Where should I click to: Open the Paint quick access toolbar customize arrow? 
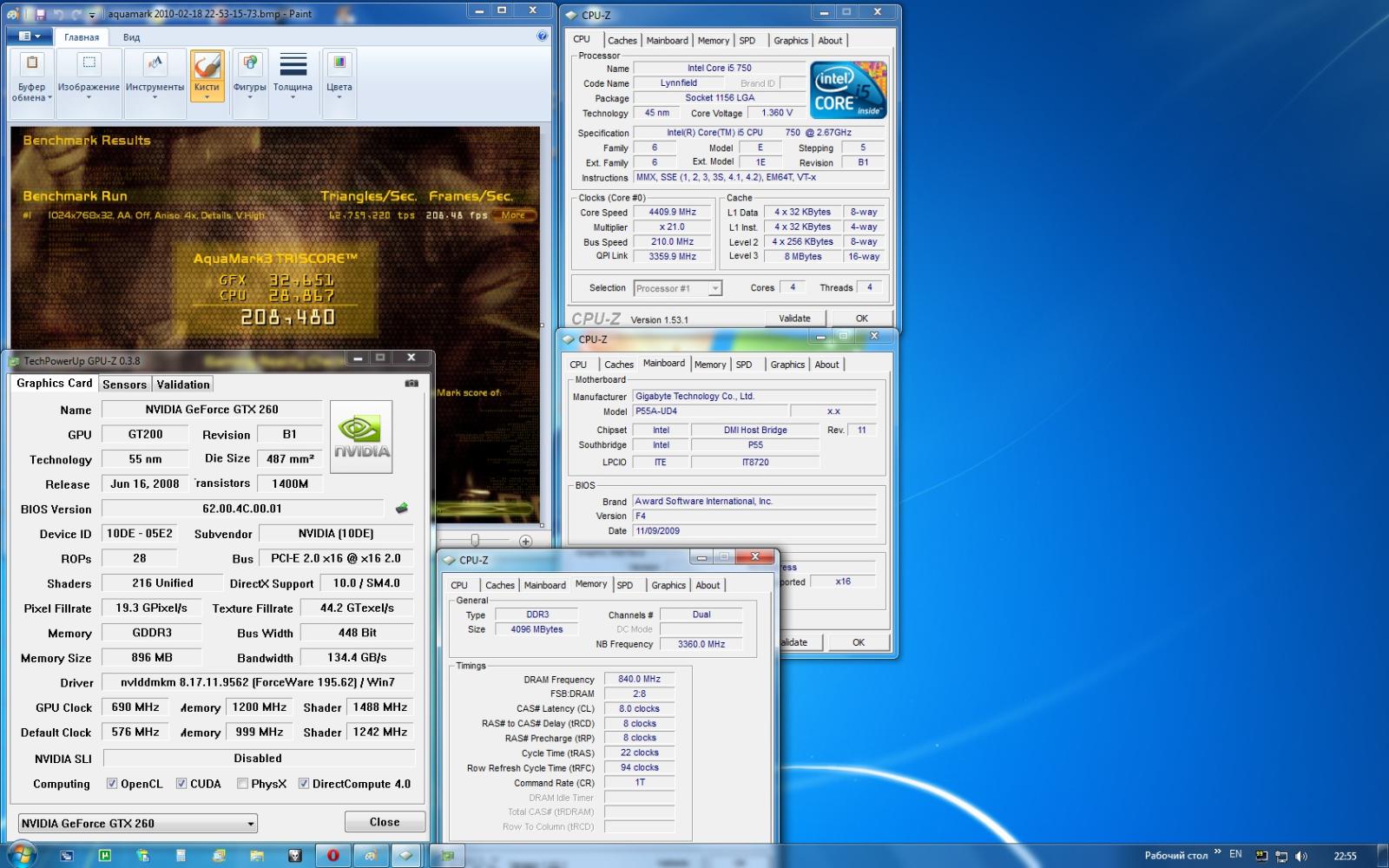tap(93, 15)
